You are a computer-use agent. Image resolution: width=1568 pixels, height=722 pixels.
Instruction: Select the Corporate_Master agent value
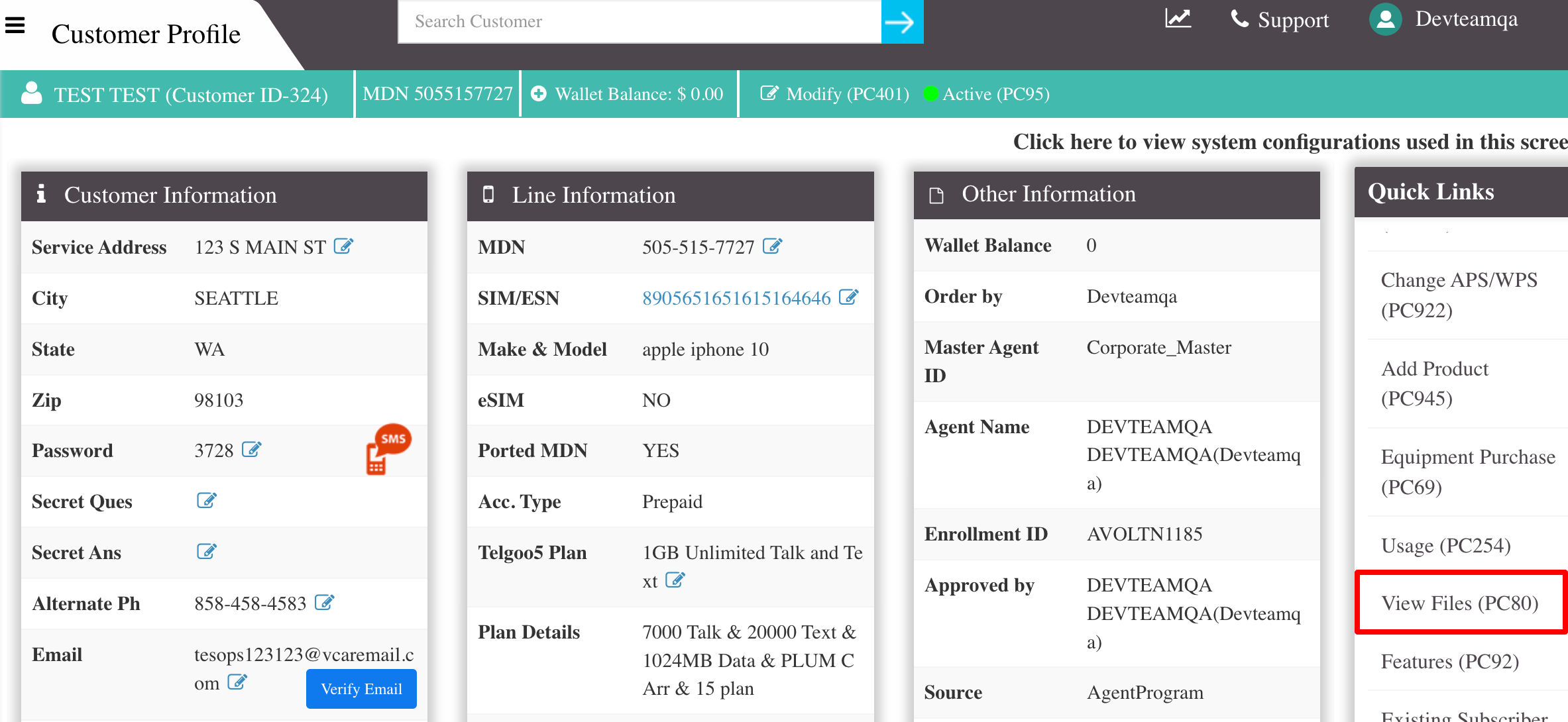tap(1159, 348)
